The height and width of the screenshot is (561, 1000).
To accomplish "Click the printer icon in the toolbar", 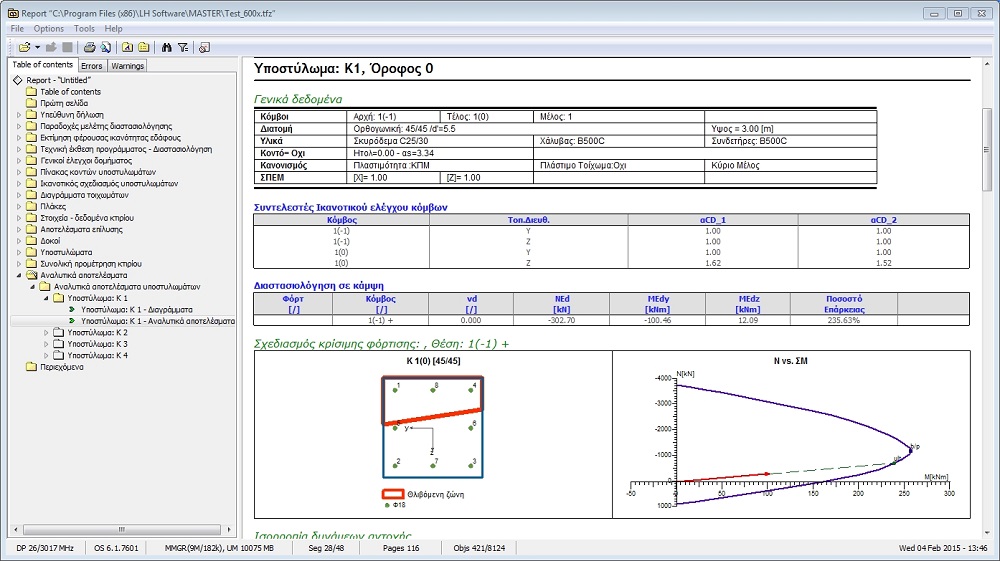I will 89,47.
